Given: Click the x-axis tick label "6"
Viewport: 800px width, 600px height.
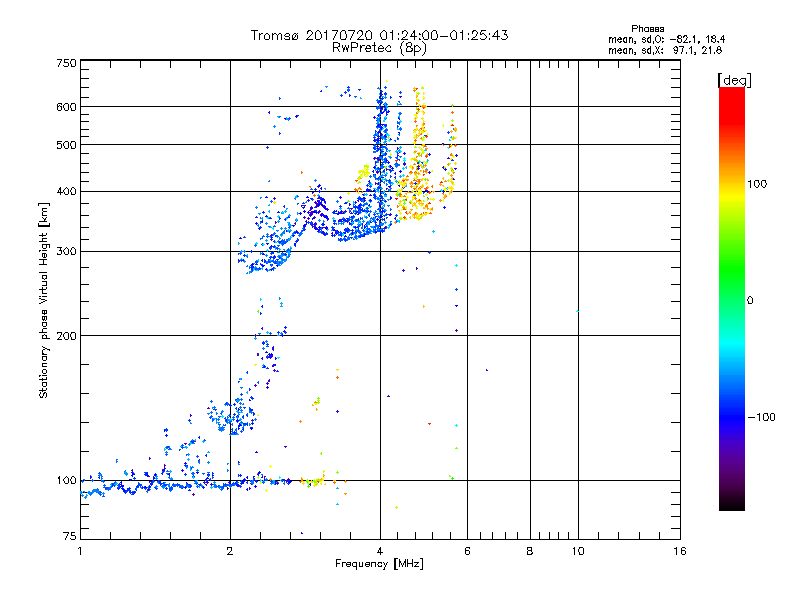Looking at the screenshot, I should [467, 551].
